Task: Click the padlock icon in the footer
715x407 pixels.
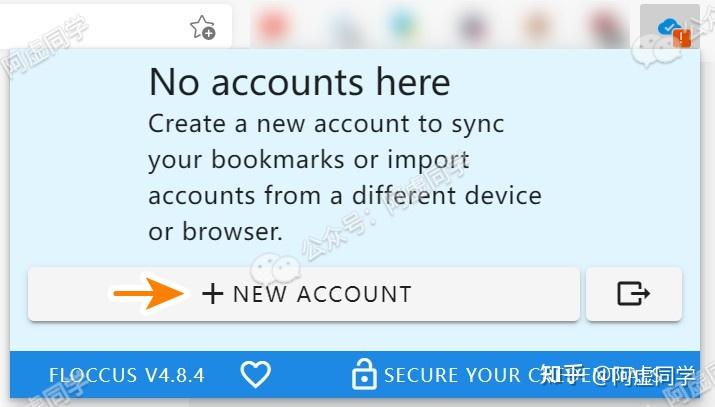Action: point(363,375)
